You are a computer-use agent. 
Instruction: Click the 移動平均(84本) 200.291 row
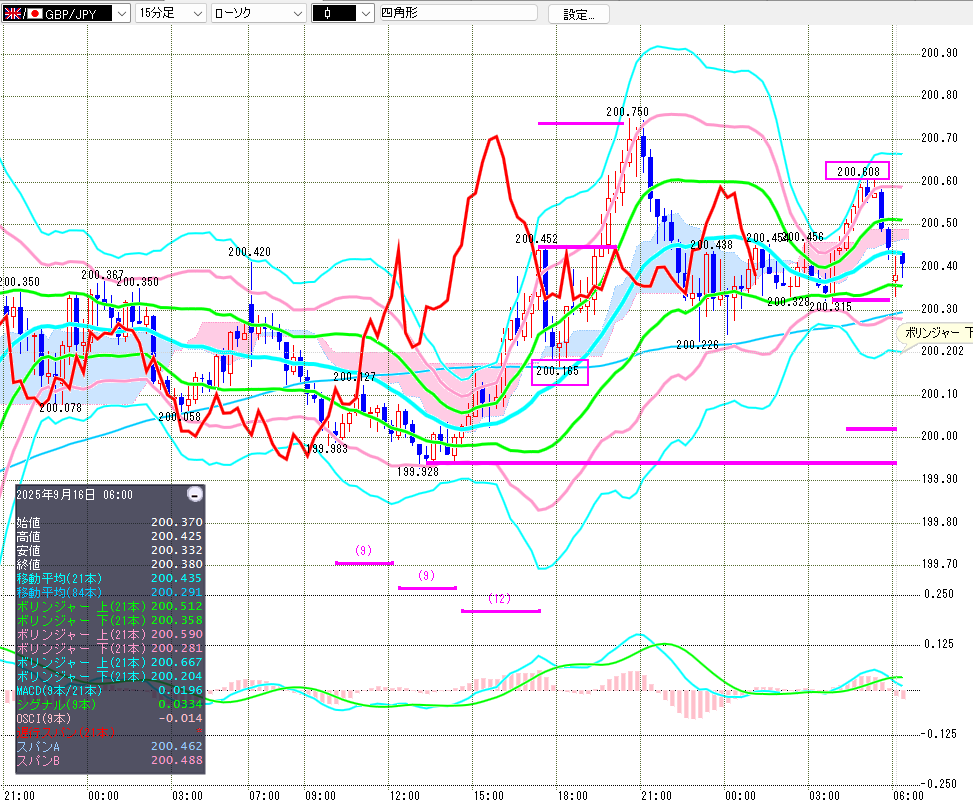point(109,592)
